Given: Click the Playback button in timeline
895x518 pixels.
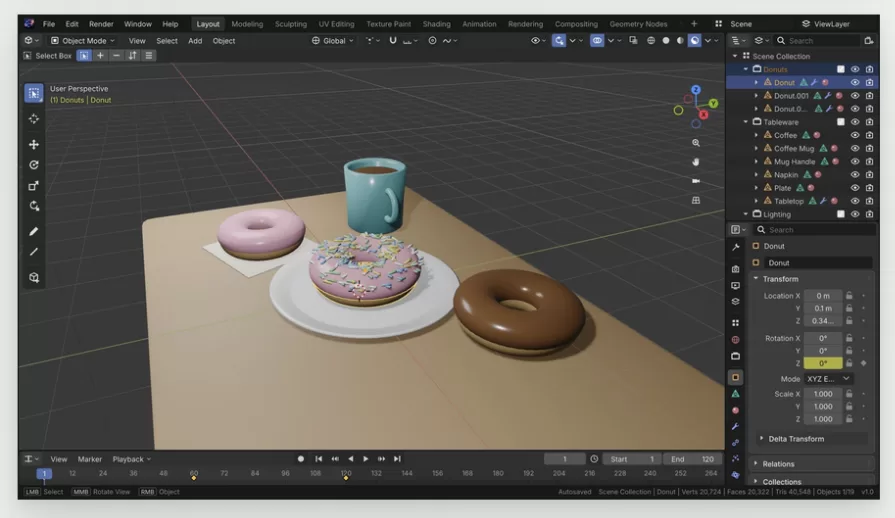Looking at the screenshot, I should click(x=132, y=459).
